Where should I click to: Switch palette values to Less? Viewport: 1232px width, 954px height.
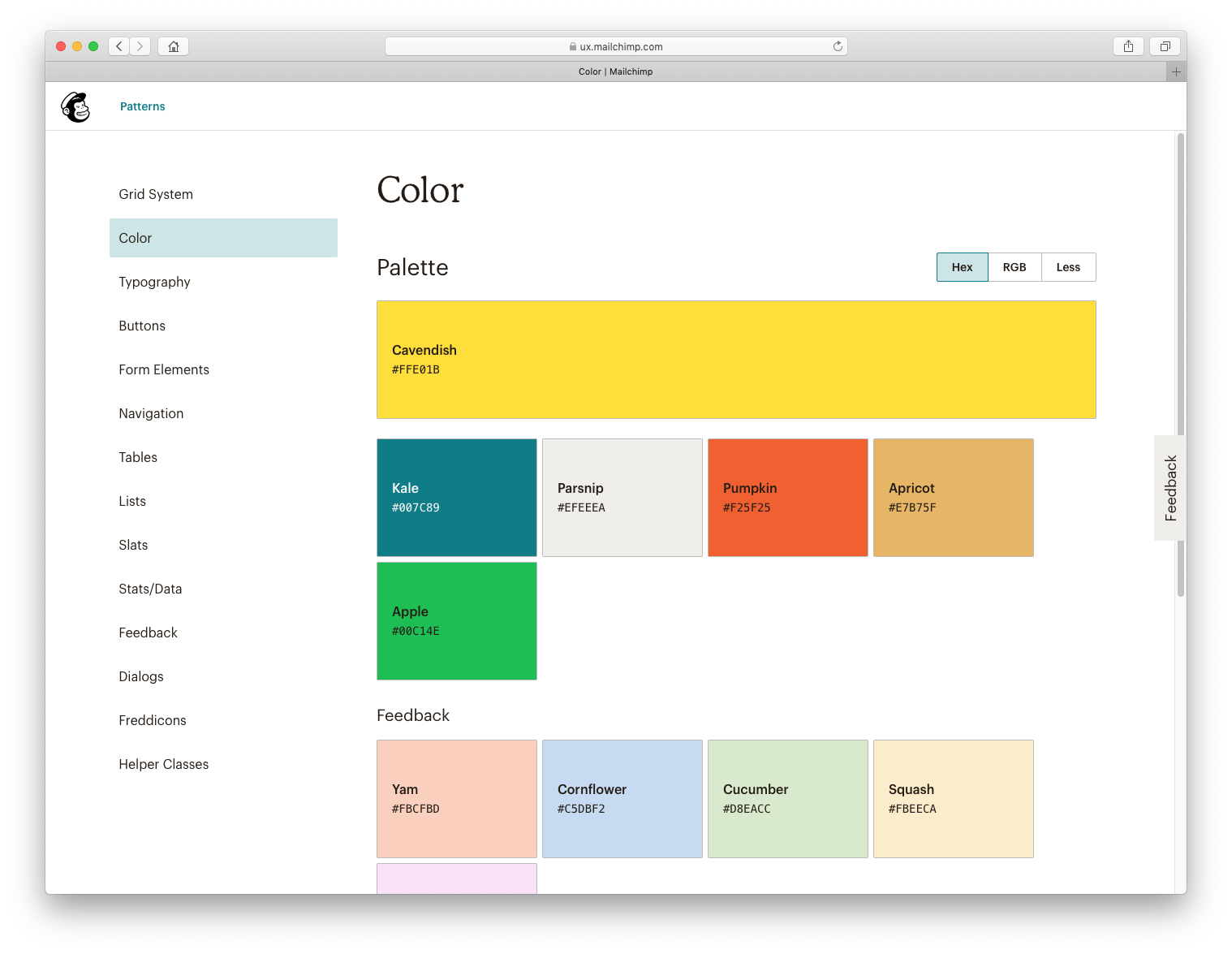pos(1069,267)
